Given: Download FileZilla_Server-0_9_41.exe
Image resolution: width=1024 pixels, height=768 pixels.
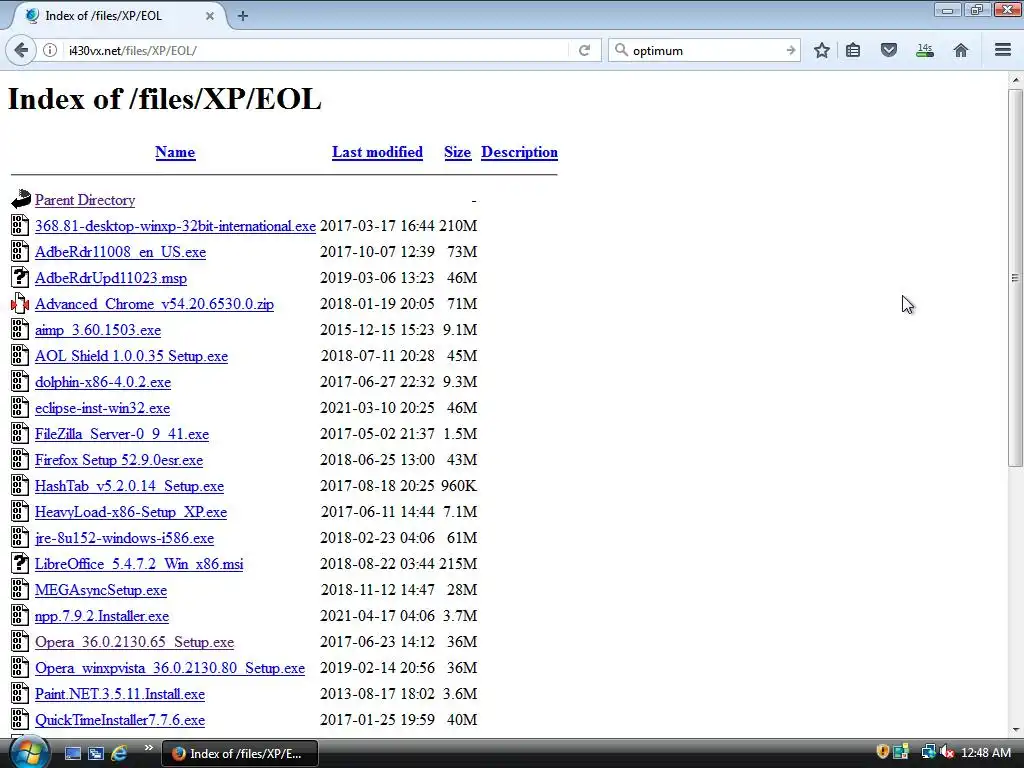Looking at the screenshot, I should [x=122, y=434].
